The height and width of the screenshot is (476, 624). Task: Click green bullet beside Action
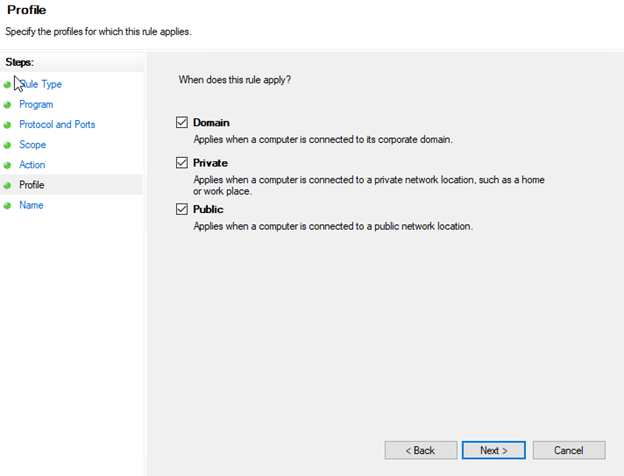[7, 165]
